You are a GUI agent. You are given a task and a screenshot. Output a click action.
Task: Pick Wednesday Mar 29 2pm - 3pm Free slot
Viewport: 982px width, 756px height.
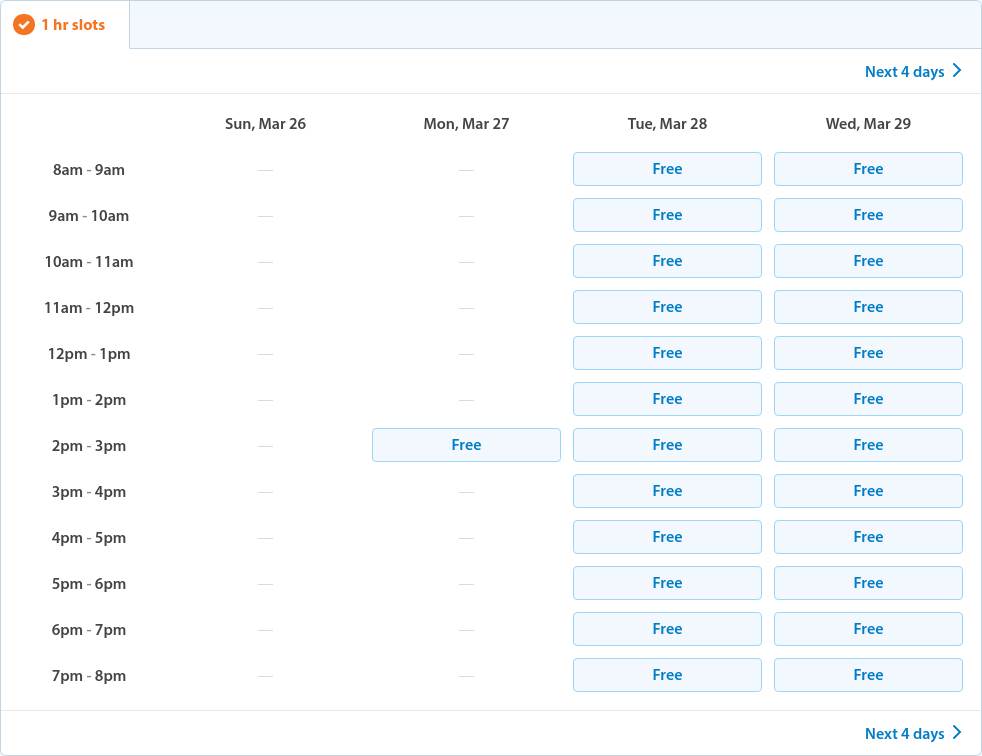click(x=868, y=445)
